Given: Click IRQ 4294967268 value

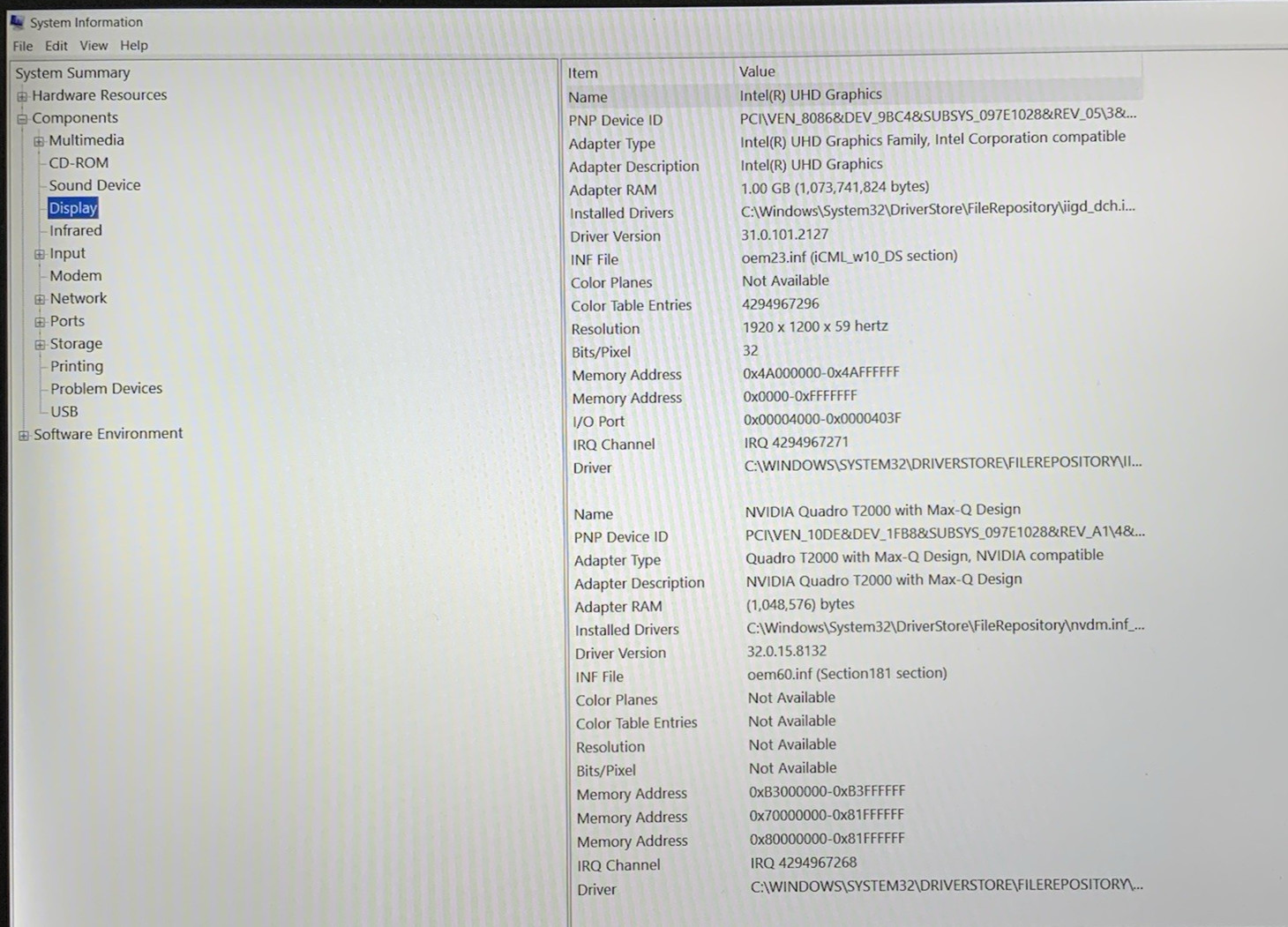Looking at the screenshot, I should (804, 863).
